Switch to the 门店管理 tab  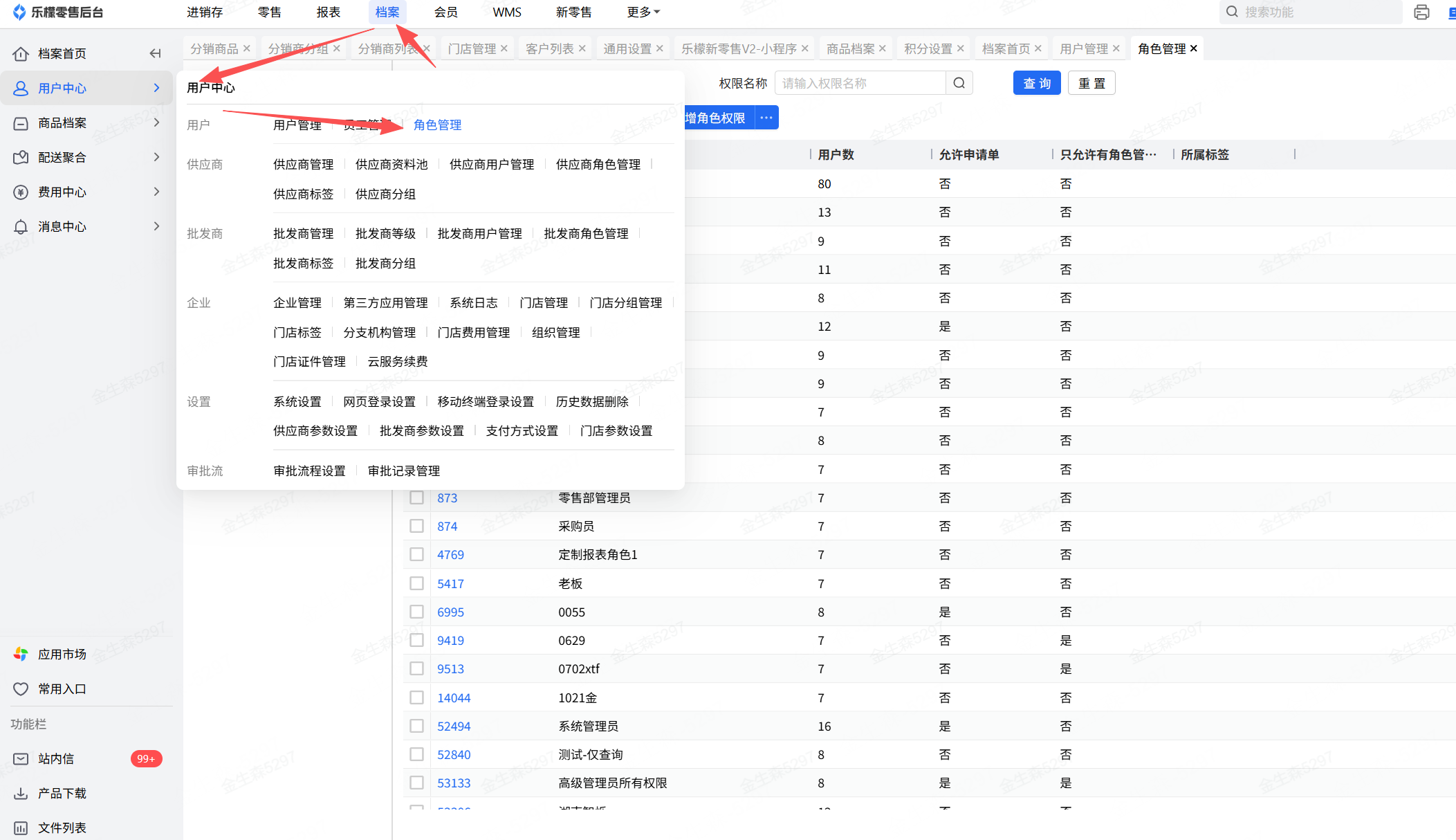coord(471,48)
